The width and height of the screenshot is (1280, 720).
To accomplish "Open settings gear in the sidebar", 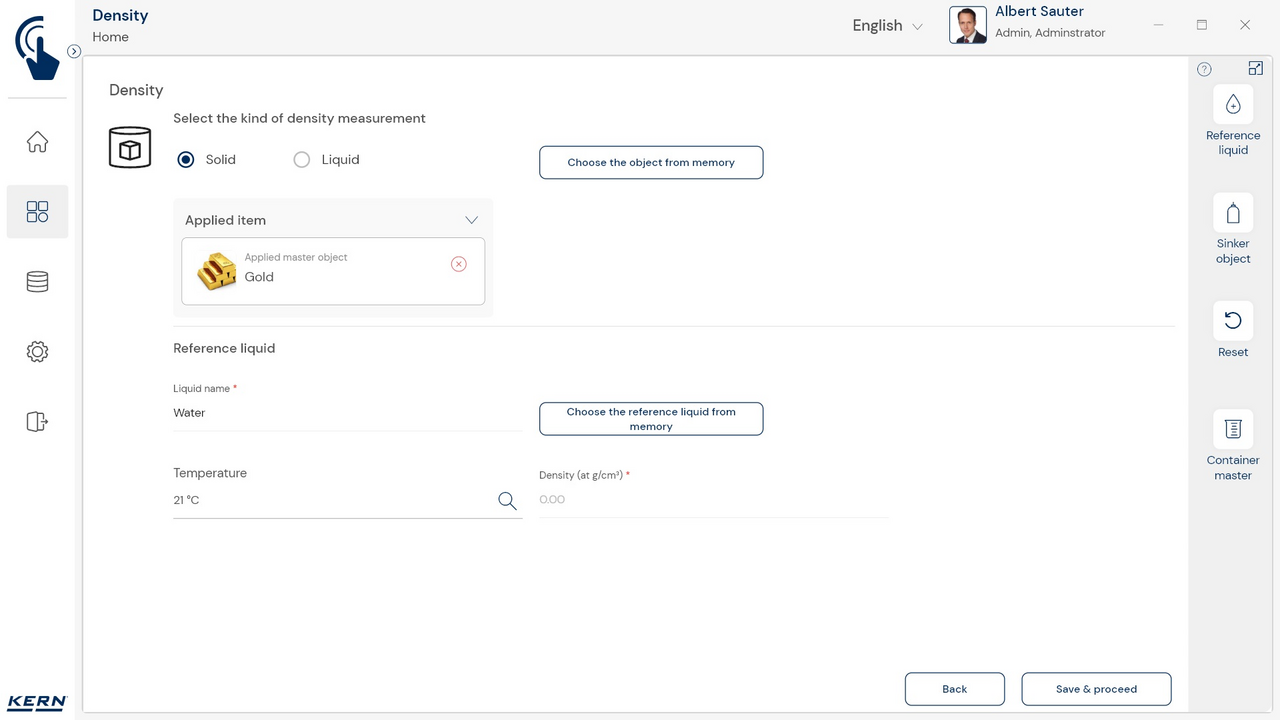I will 37,352.
